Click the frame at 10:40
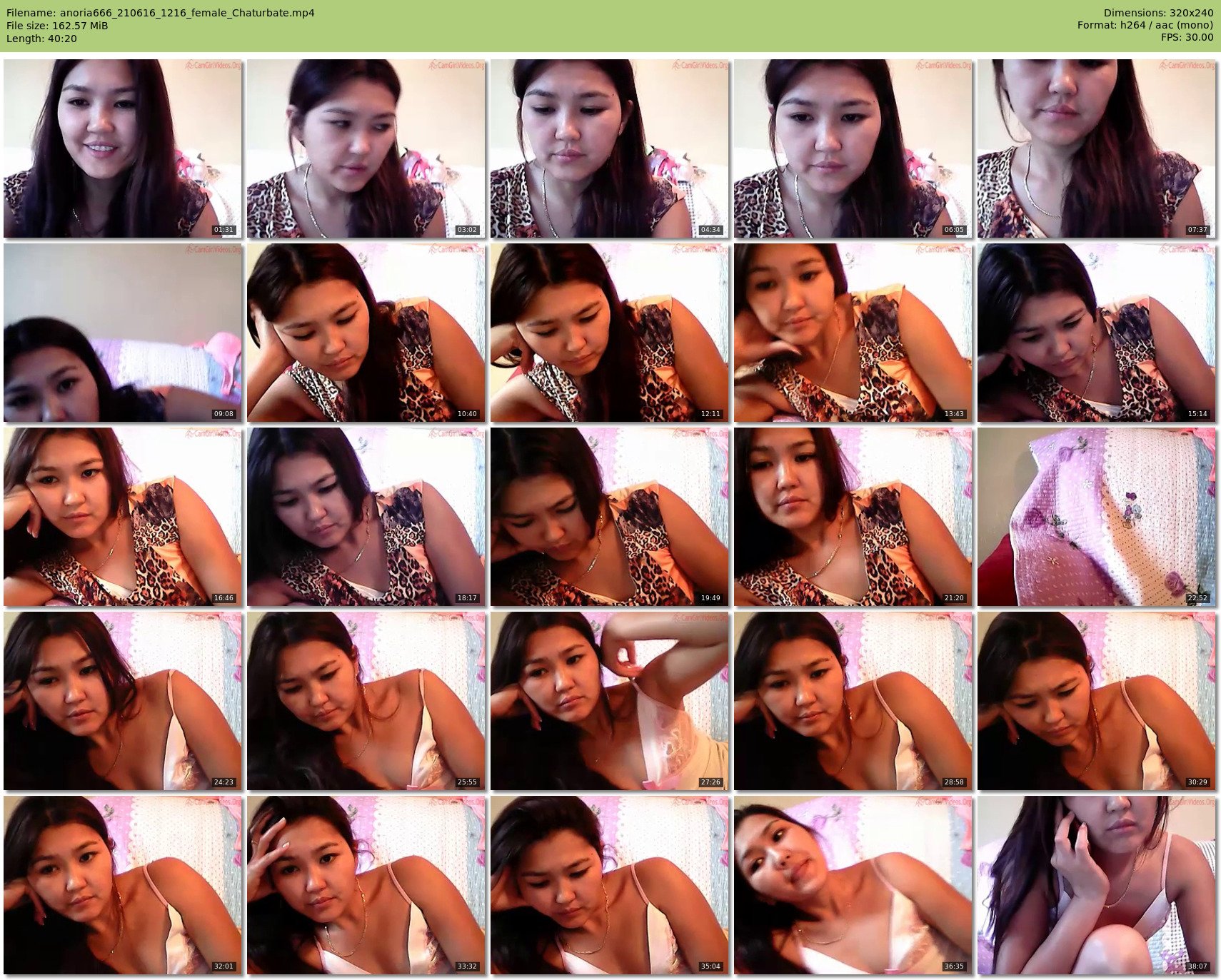The width and height of the screenshot is (1221, 980). click(366, 333)
